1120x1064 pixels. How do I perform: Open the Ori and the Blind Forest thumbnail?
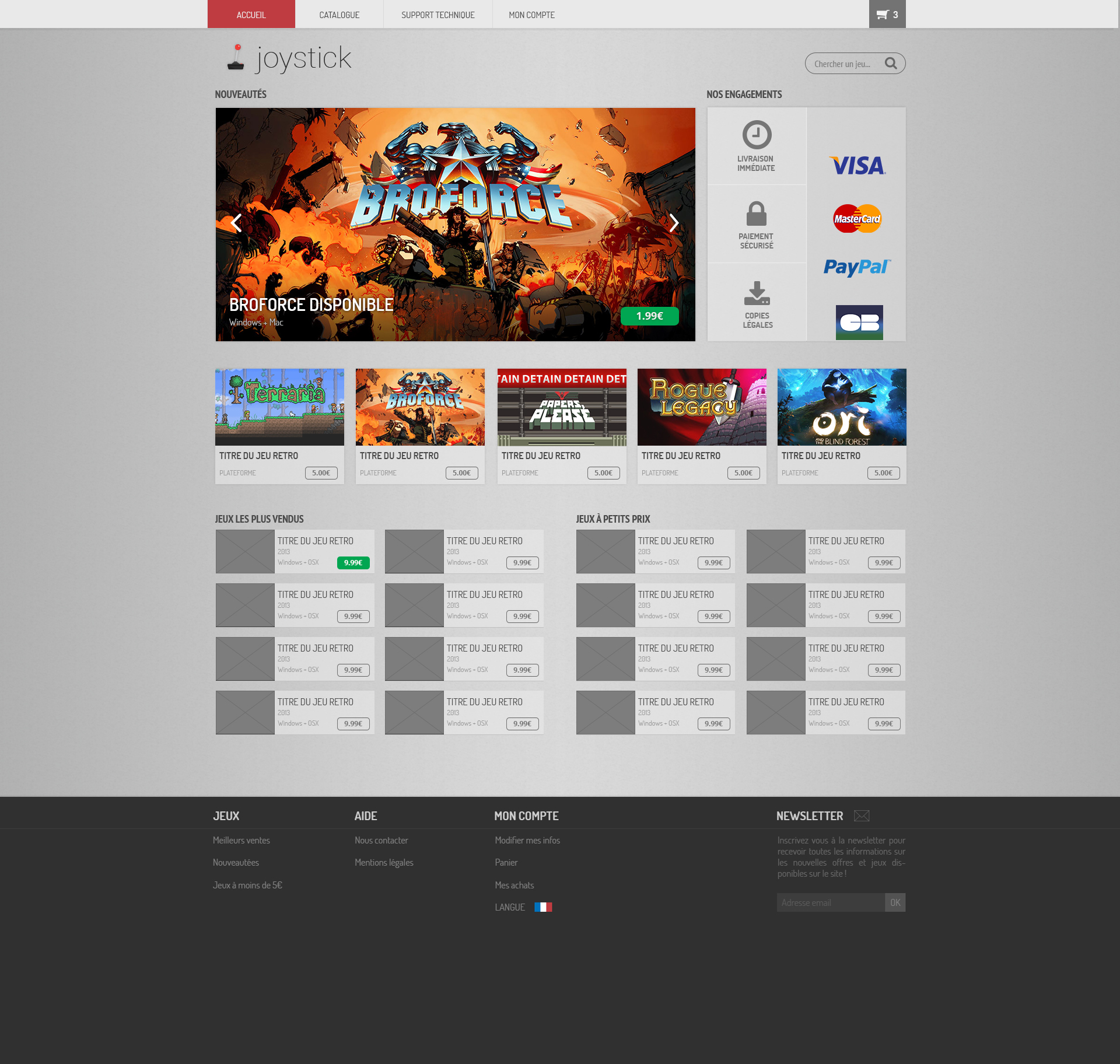pos(841,407)
